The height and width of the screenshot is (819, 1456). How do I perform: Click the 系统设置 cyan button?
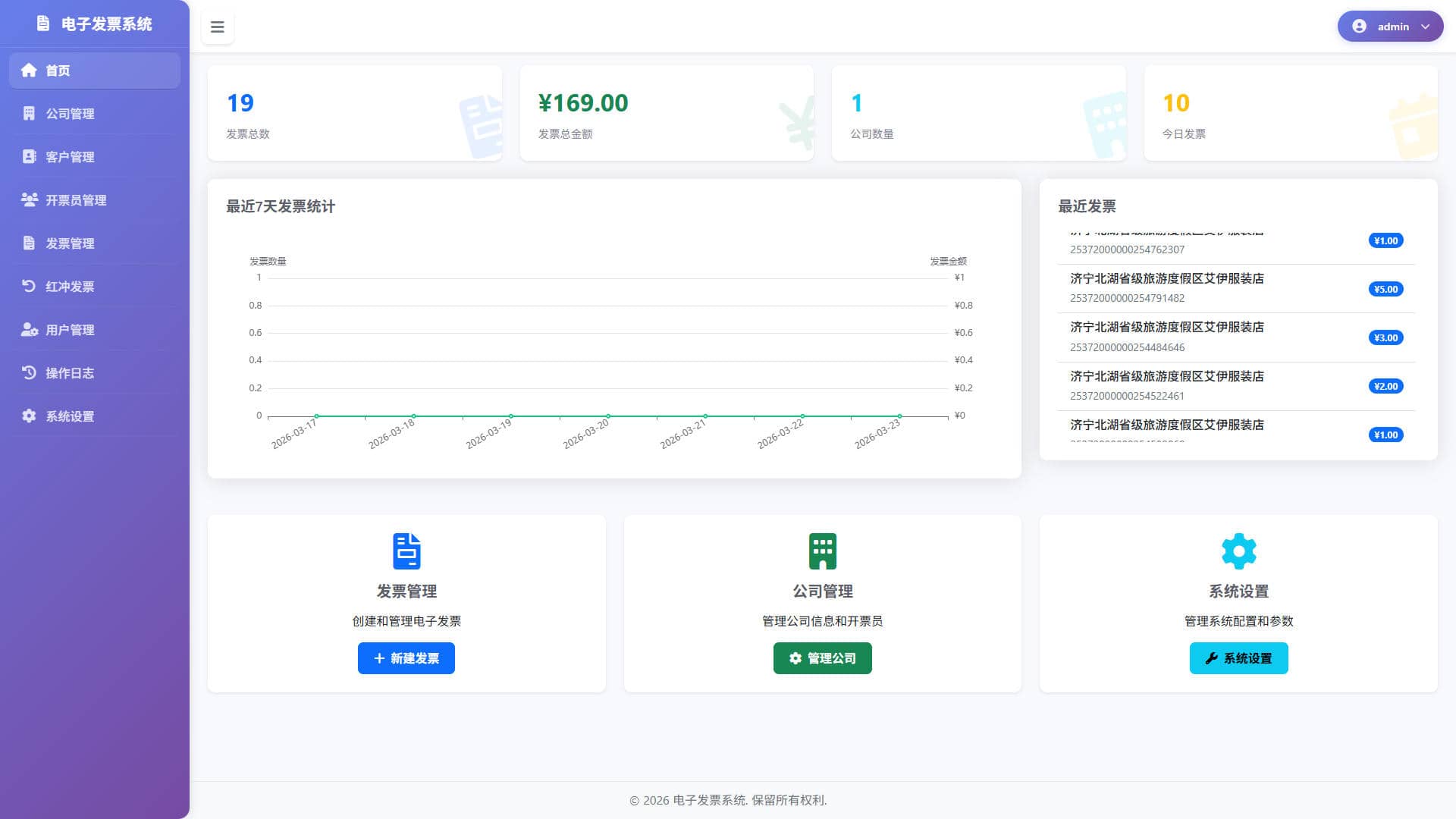[x=1238, y=657]
